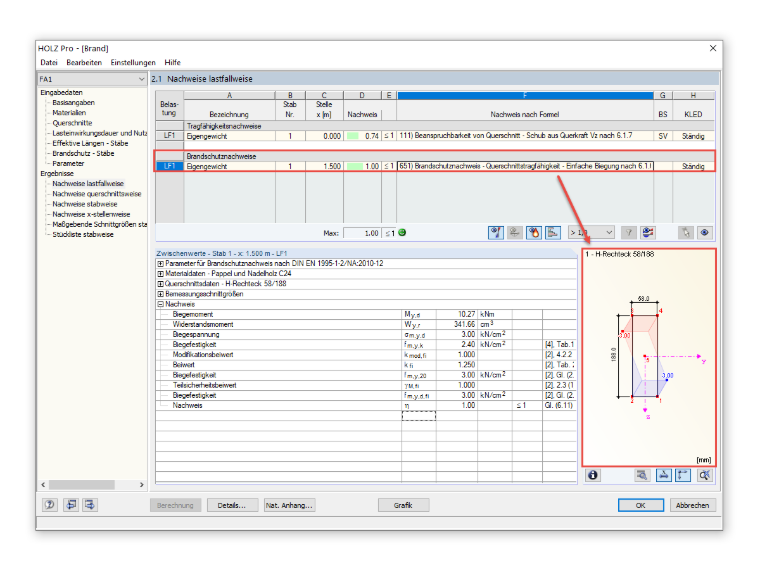Click the reset zoom view icon

pos(704,475)
